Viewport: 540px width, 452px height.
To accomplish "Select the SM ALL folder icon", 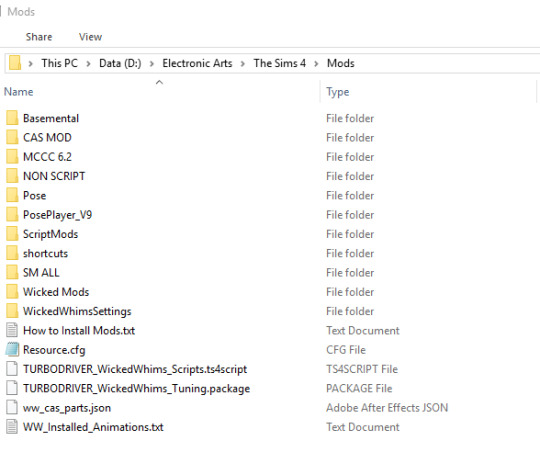I will [x=12, y=273].
